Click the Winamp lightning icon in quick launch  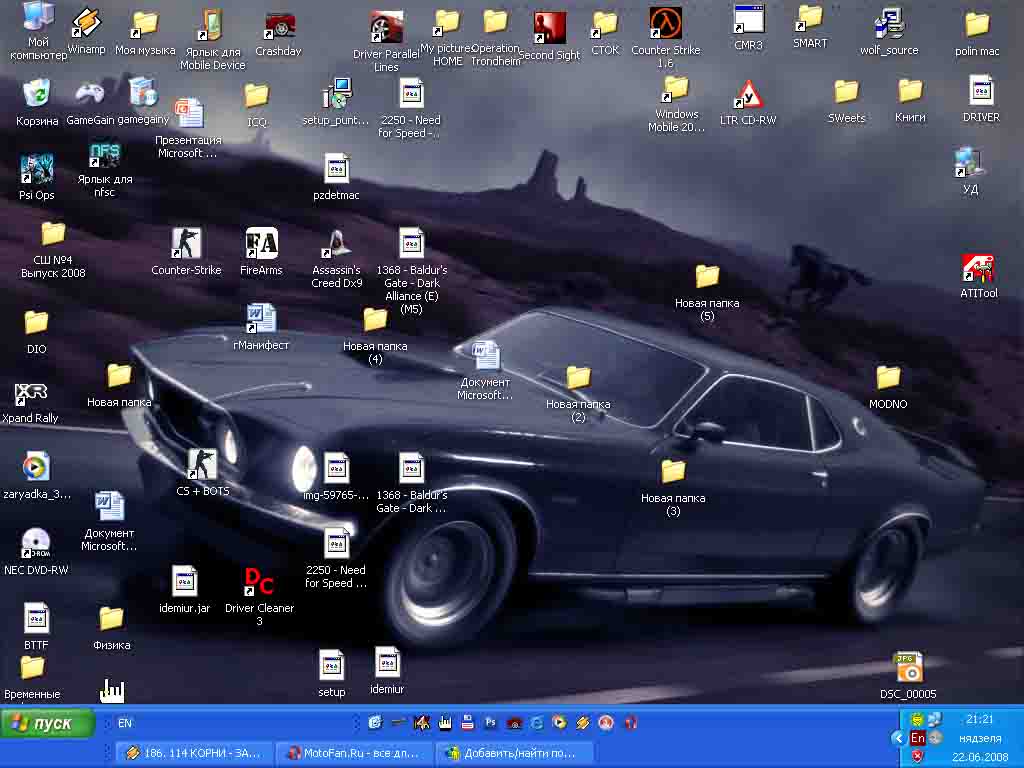(583, 722)
